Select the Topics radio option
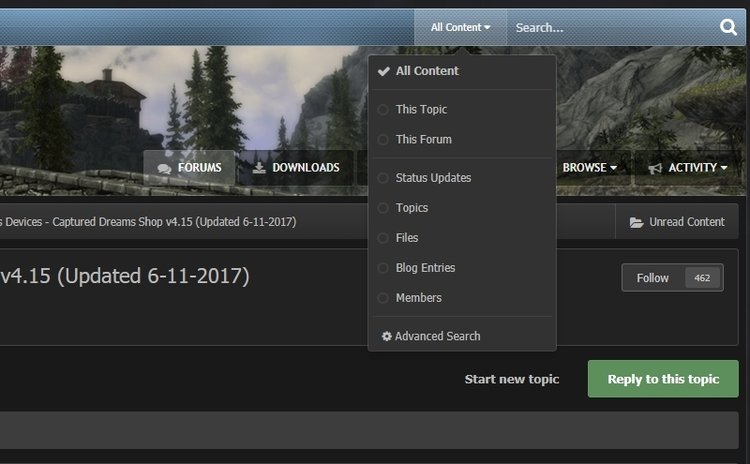Screen dimensions: 750x464 pyautogui.click(x=383, y=208)
